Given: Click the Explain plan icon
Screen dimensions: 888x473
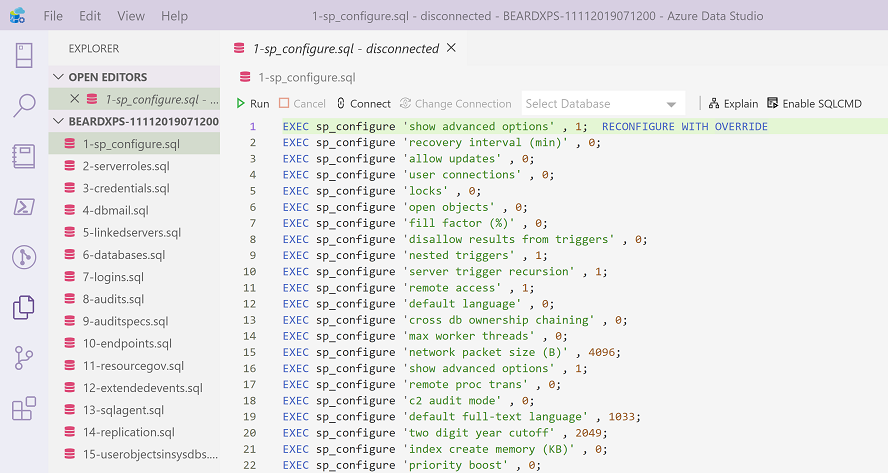Looking at the screenshot, I should click(x=714, y=103).
